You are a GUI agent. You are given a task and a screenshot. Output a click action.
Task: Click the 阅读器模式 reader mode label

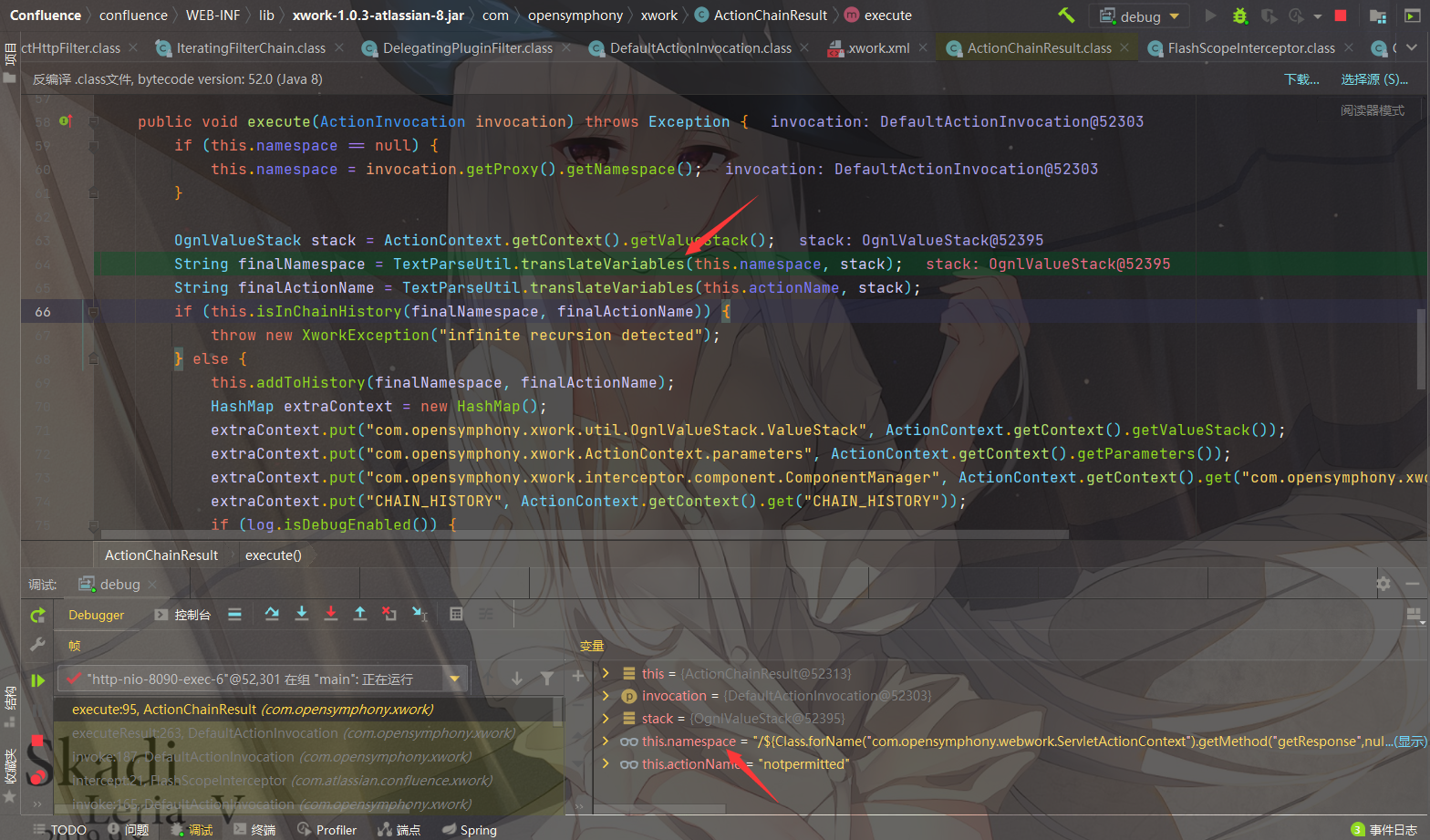click(x=1373, y=110)
